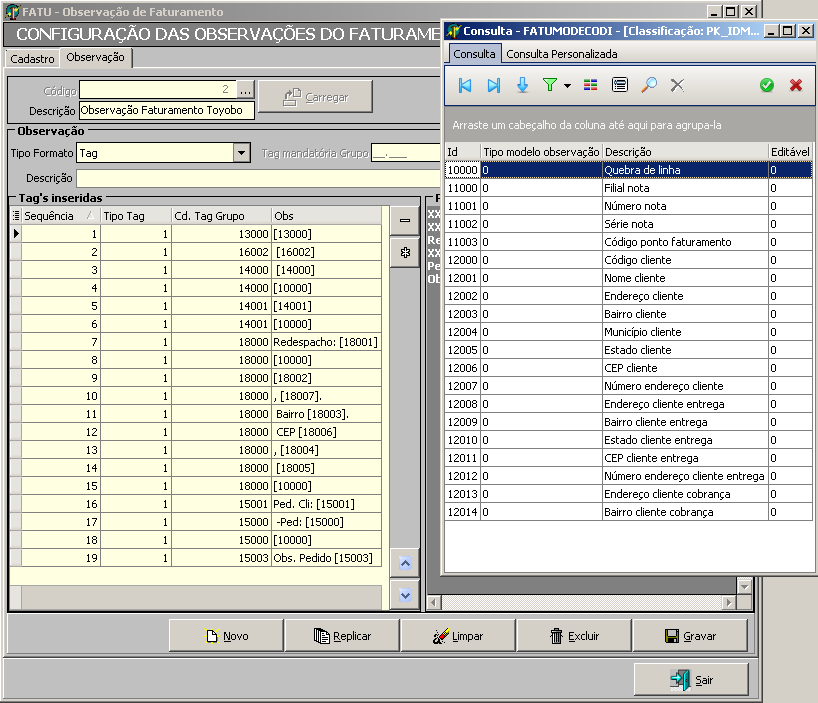818x703 pixels.
Task: Click the Gravar button
Action: click(690, 636)
